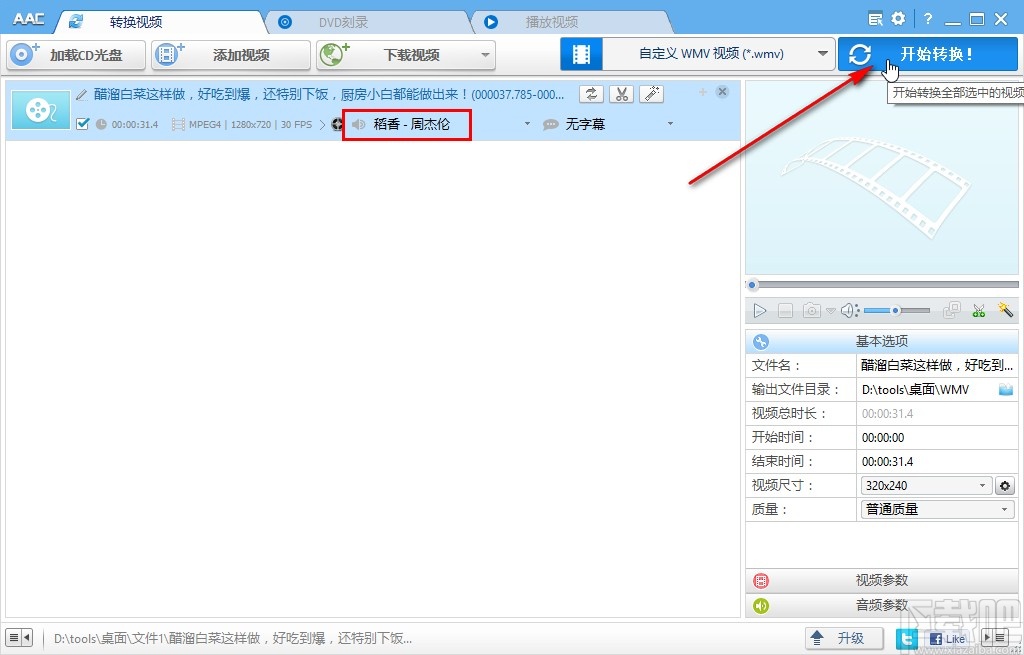Expand the 视频参数 section
The height and width of the screenshot is (655, 1024).
click(x=884, y=580)
